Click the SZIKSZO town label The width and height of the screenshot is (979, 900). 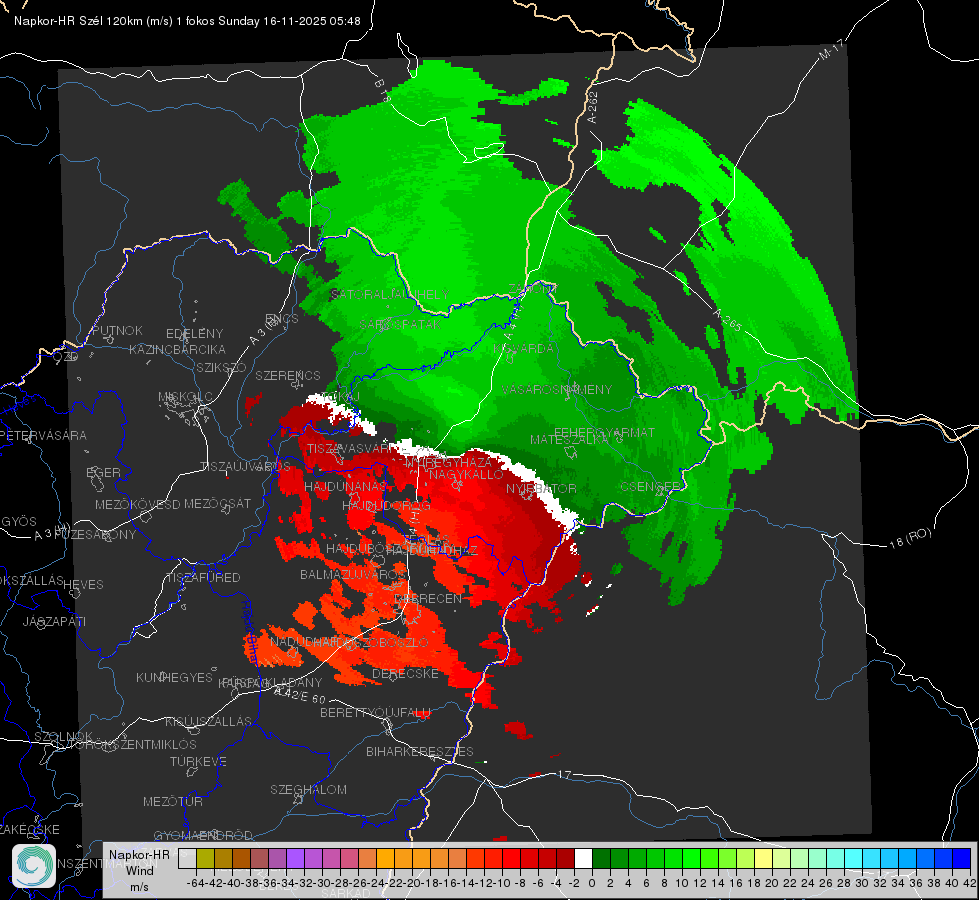222,367
